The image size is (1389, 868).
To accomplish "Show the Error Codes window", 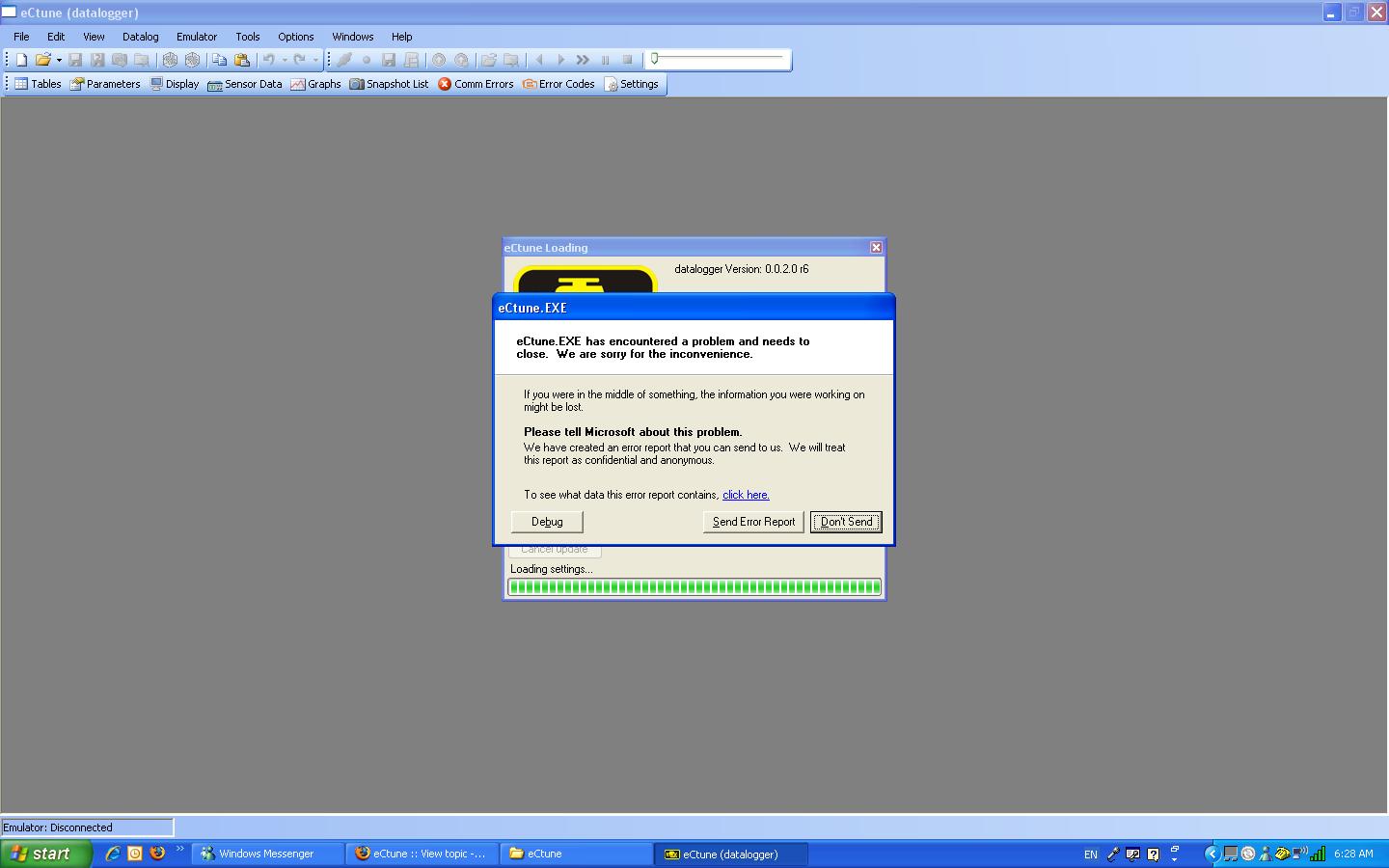I will [558, 84].
